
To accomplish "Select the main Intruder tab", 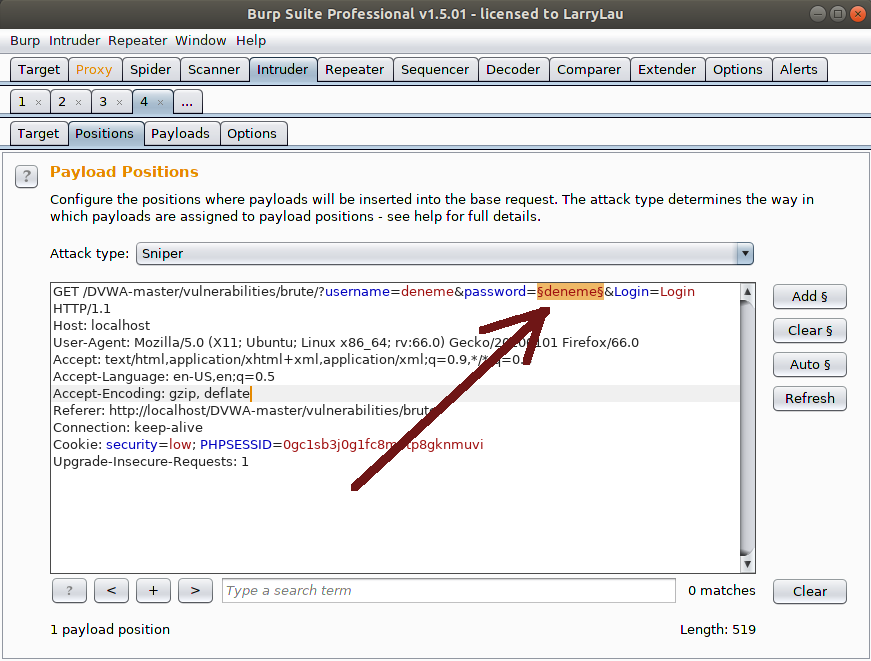I will point(282,69).
